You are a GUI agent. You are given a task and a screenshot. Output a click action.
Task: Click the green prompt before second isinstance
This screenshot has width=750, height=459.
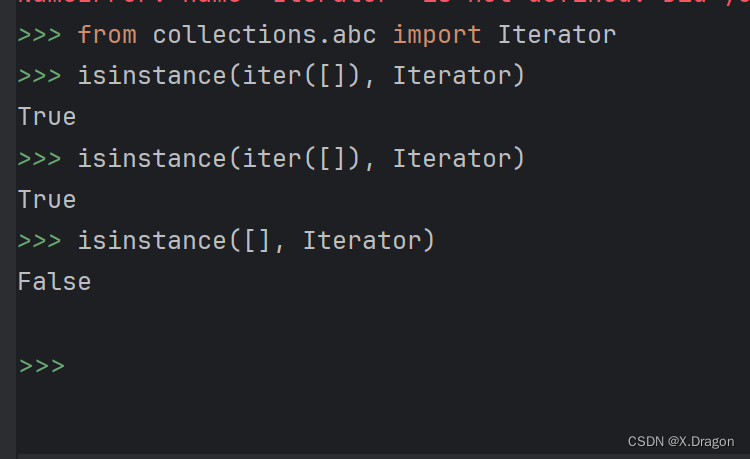point(40,159)
